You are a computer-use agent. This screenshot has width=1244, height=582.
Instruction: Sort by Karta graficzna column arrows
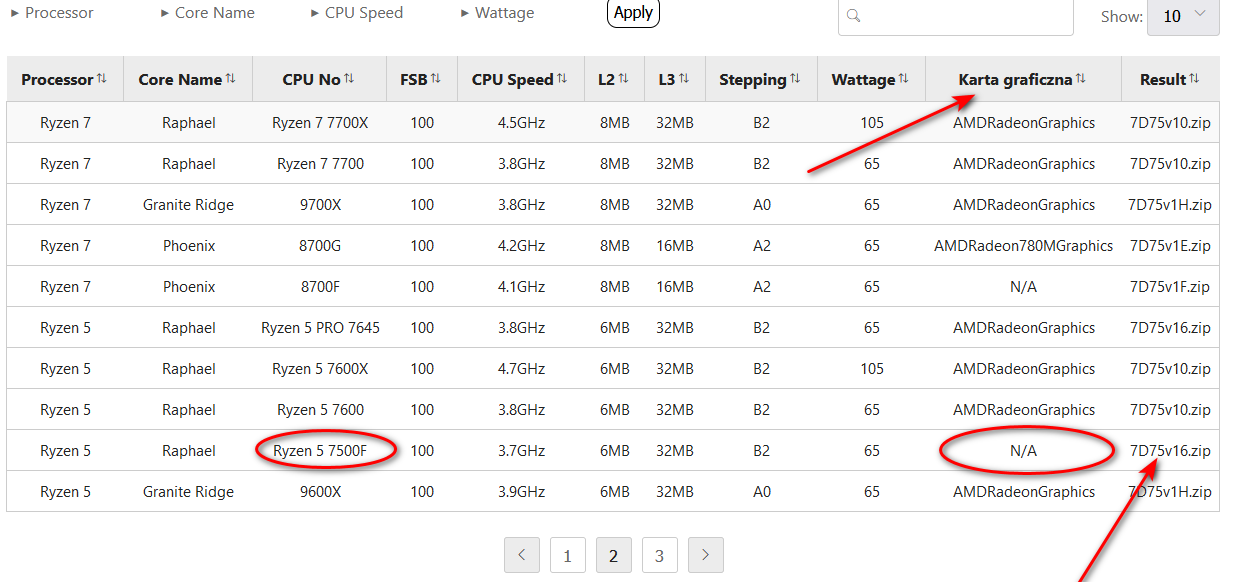[x=1081, y=79]
